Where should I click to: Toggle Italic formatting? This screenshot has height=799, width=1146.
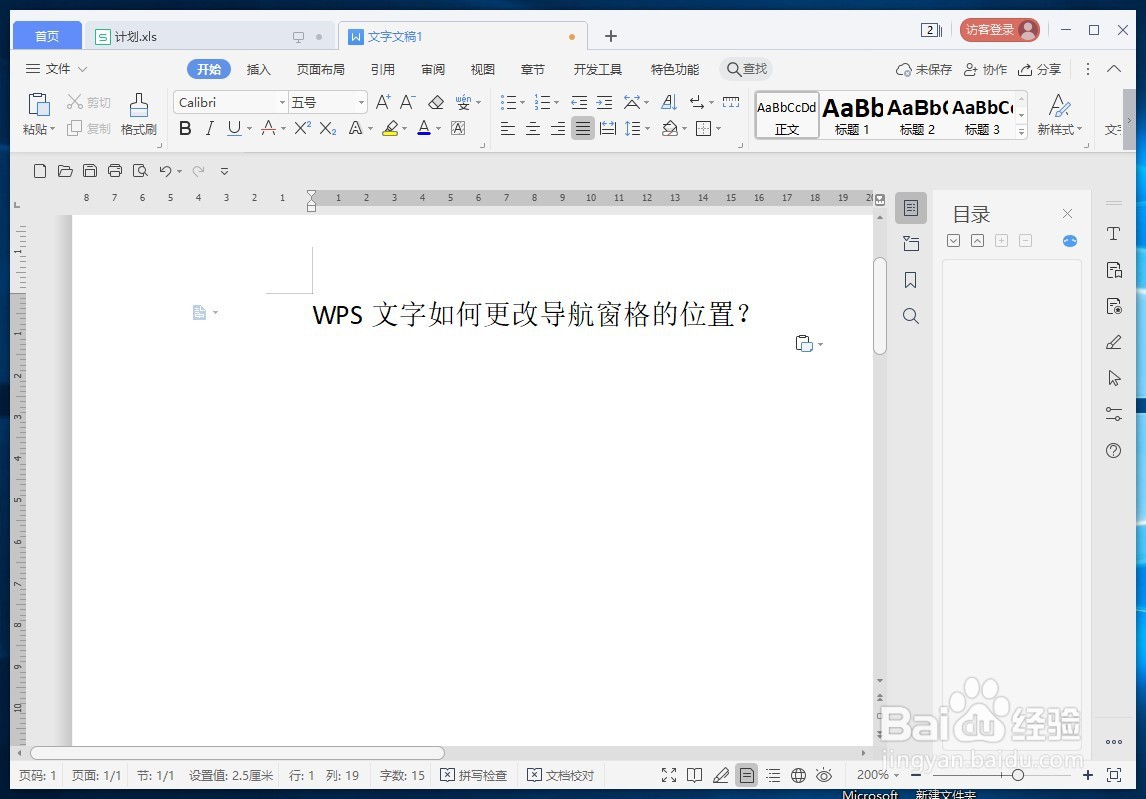[x=210, y=129]
